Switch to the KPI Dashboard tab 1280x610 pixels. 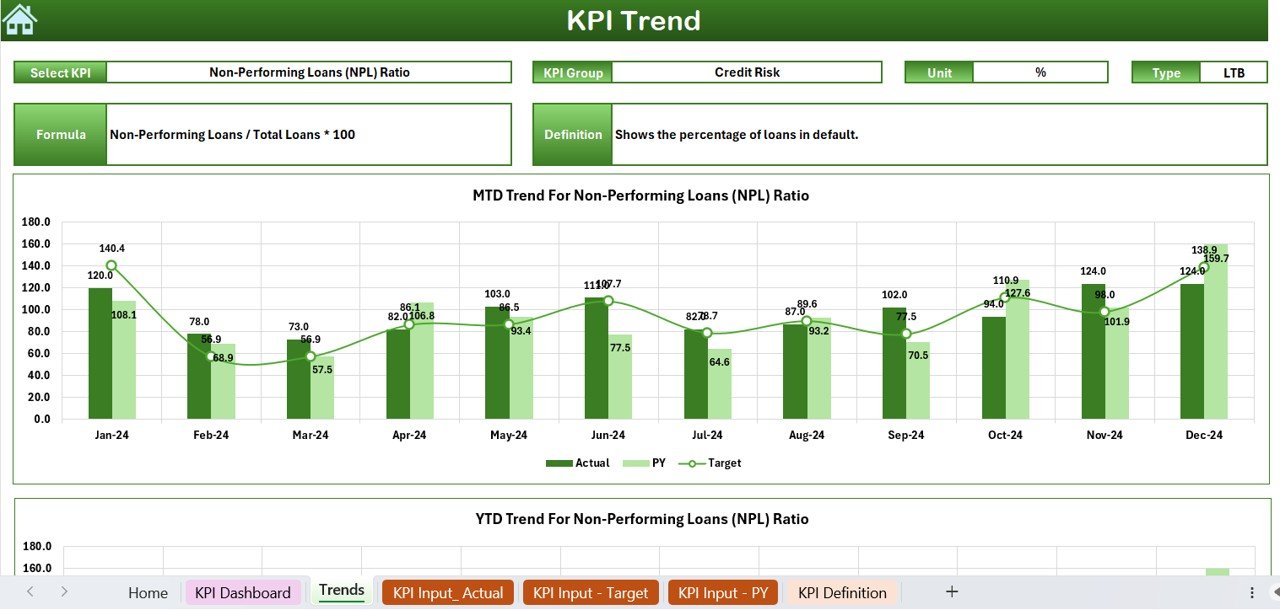coord(243,593)
